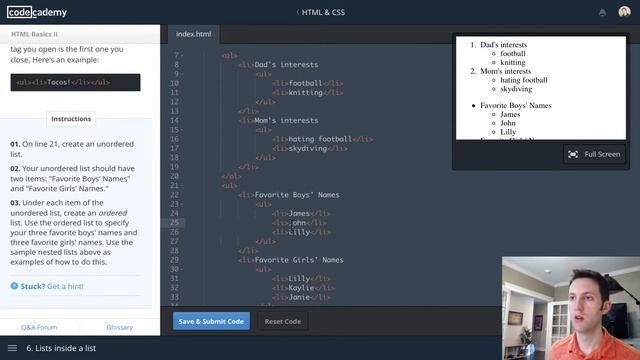Place cursor on 'Dad's interests' code line

tap(278, 64)
